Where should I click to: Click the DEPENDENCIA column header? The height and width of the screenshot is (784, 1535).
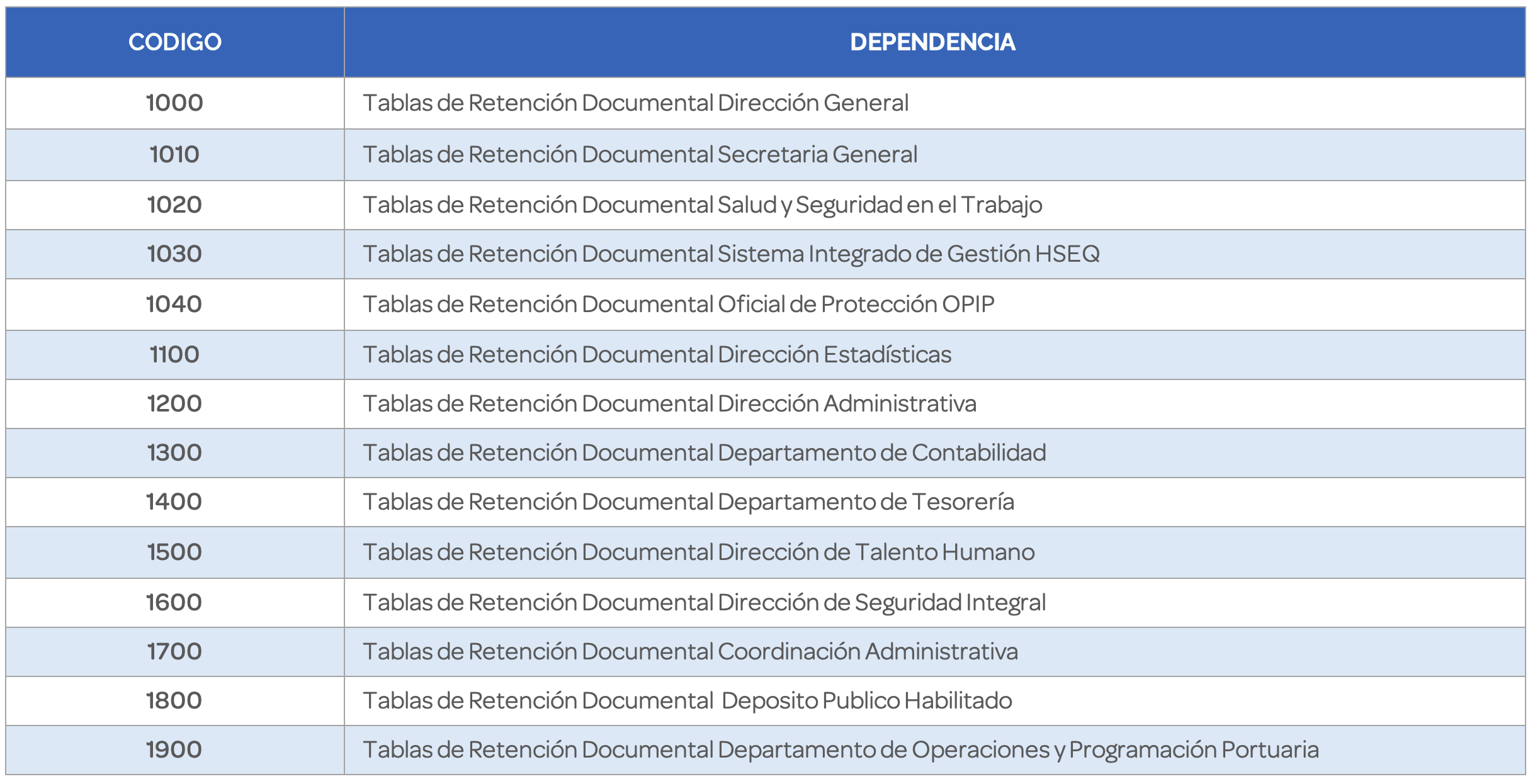coord(932,42)
